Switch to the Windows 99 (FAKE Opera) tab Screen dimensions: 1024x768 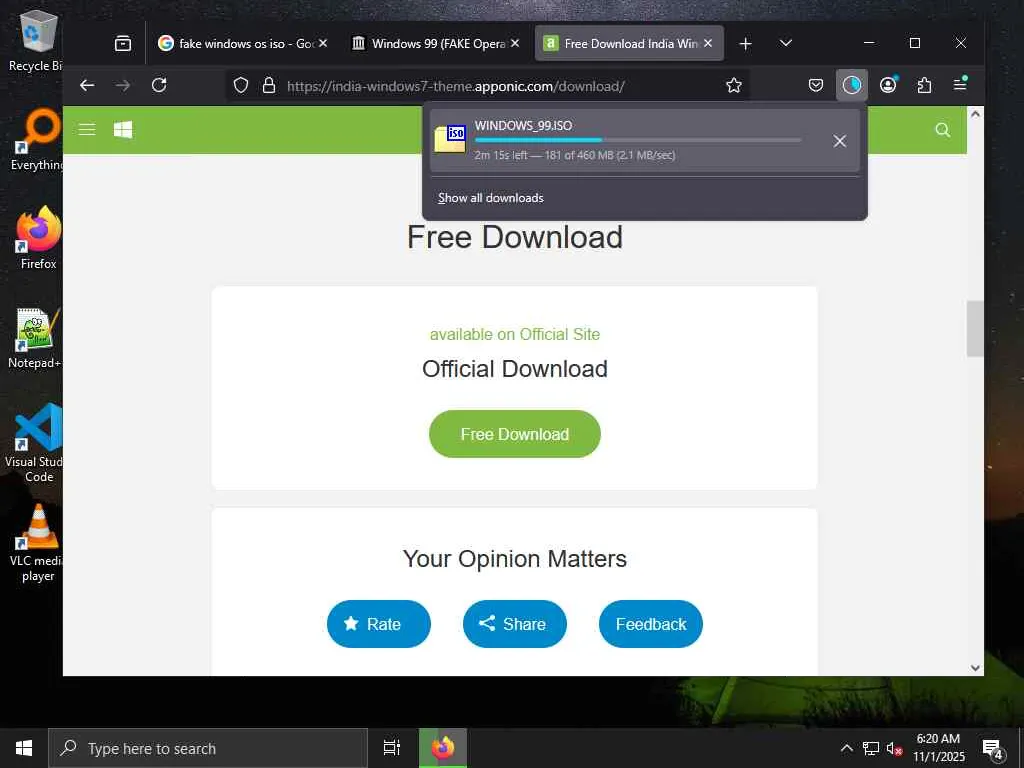pyautogui.click(x=435, y=44)
